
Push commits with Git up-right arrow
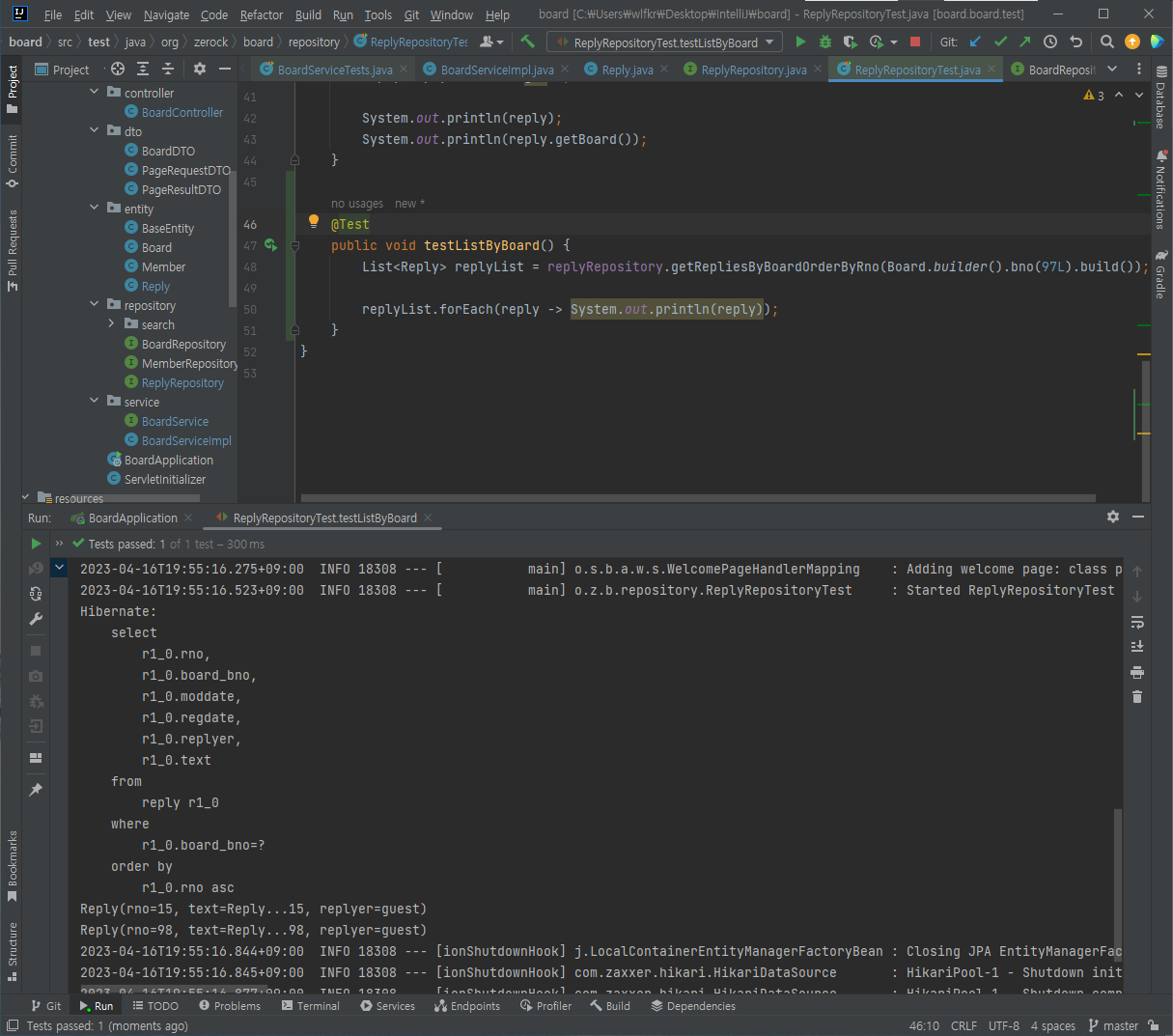(x=1024, y=42)
